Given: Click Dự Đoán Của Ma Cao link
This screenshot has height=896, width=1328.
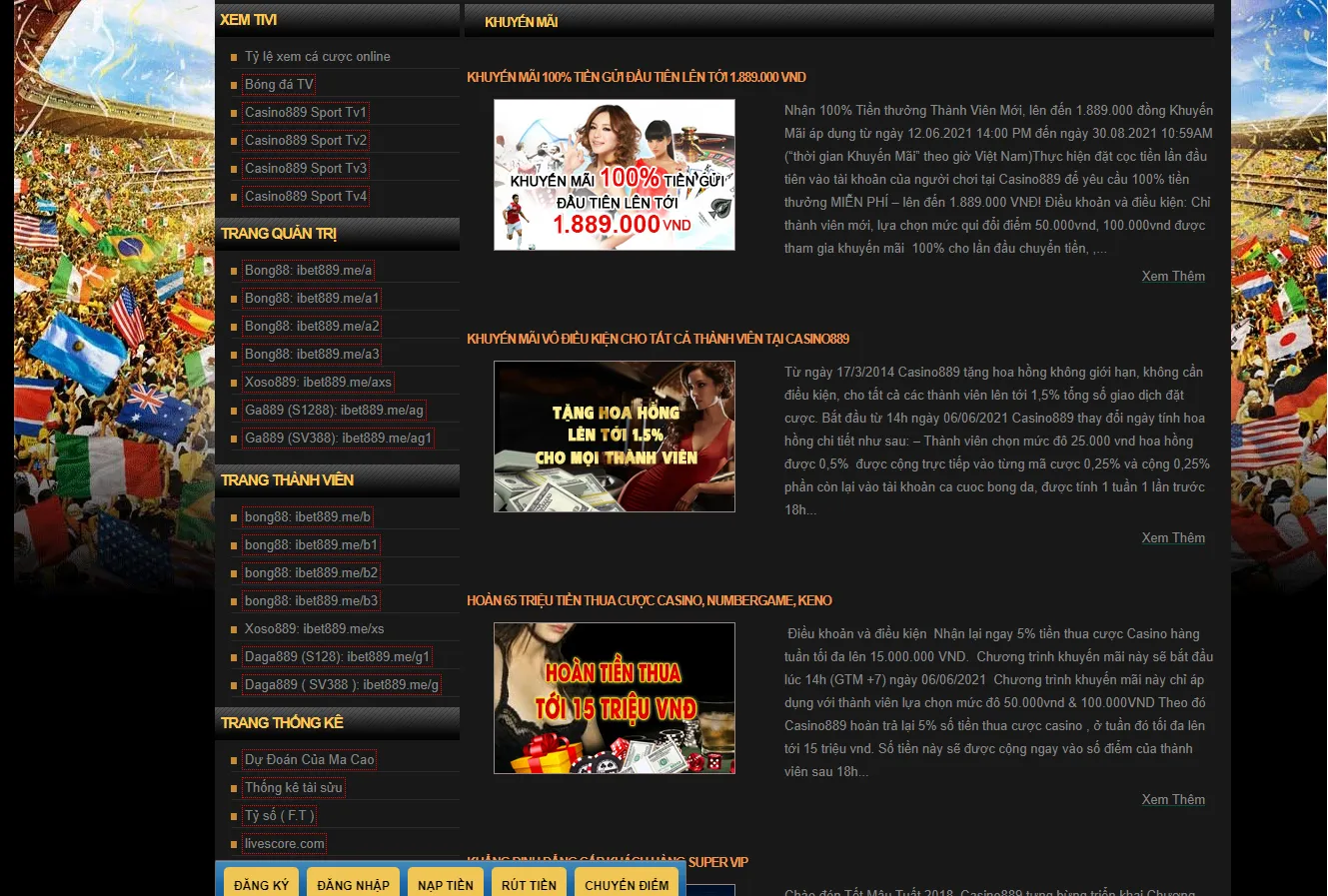Looking at the screenshot, I should pyautogui.click(x=310, y=760).
